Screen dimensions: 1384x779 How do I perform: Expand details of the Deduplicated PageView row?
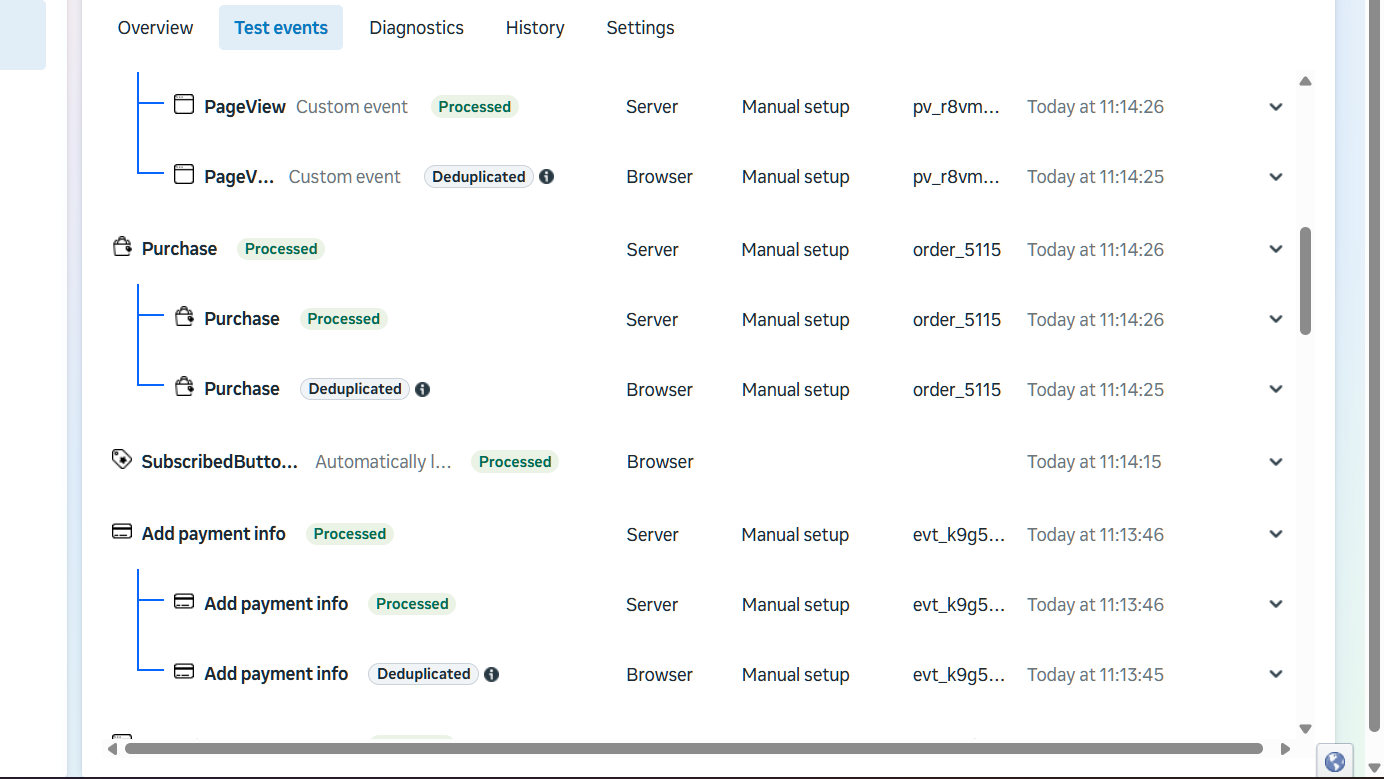click(x=1276, y=177)
